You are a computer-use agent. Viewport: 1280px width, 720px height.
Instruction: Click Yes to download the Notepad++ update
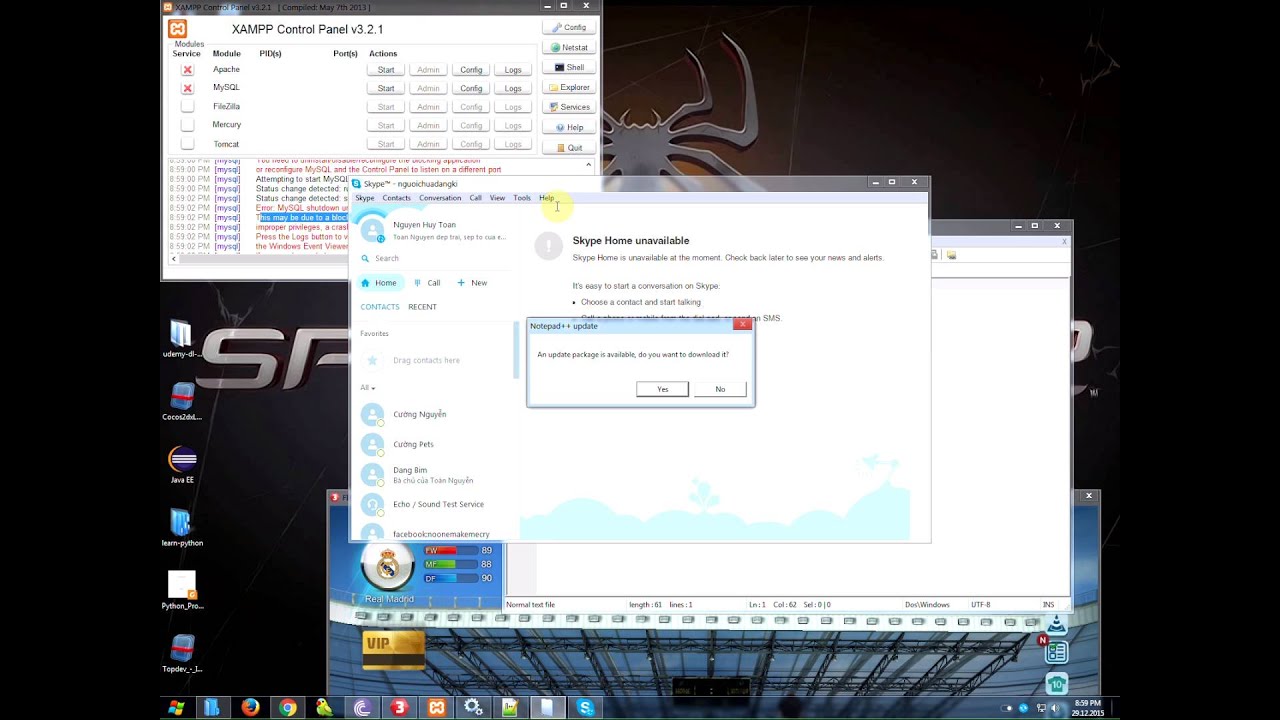662,389
